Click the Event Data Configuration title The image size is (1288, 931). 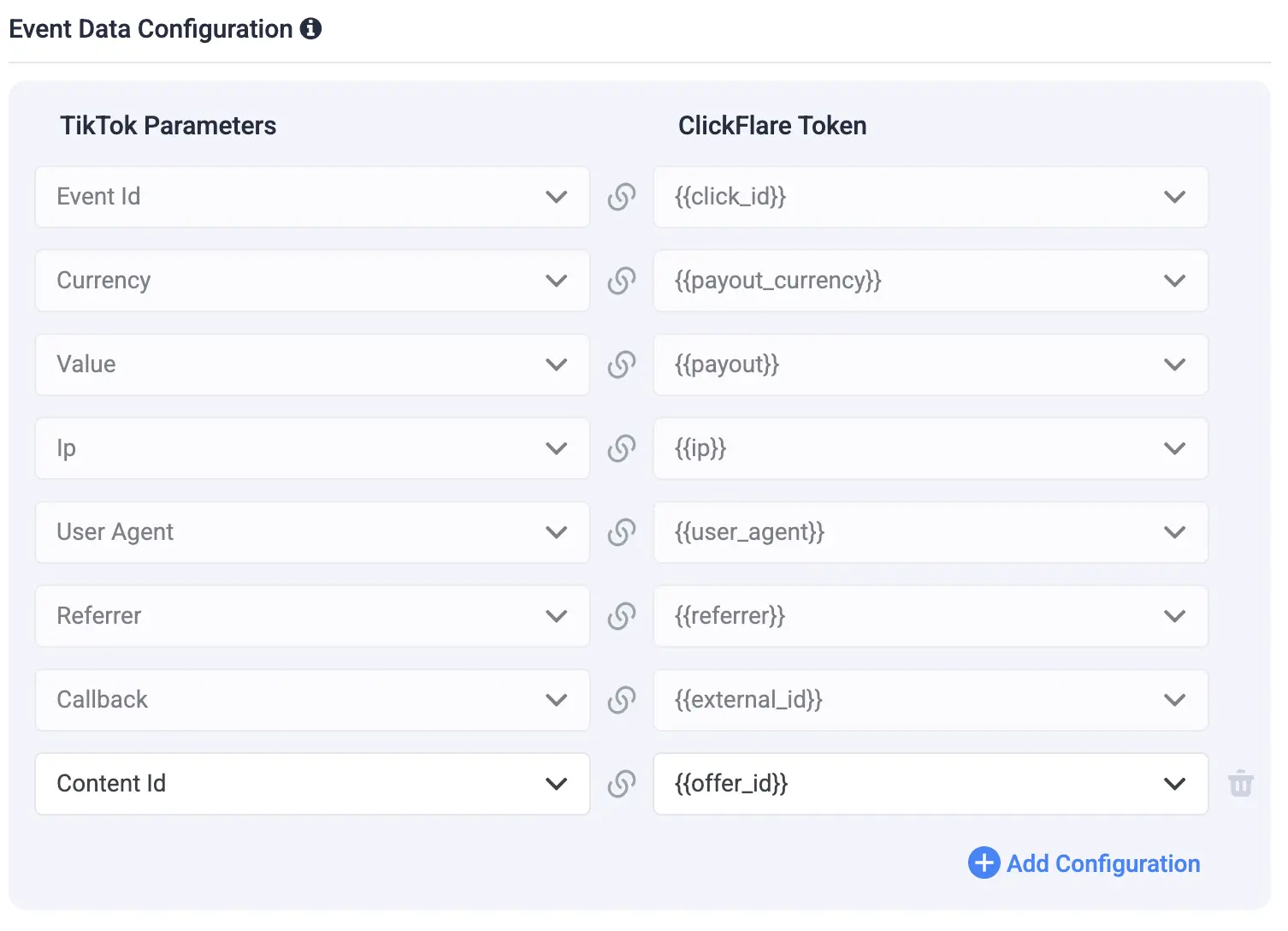151,29
